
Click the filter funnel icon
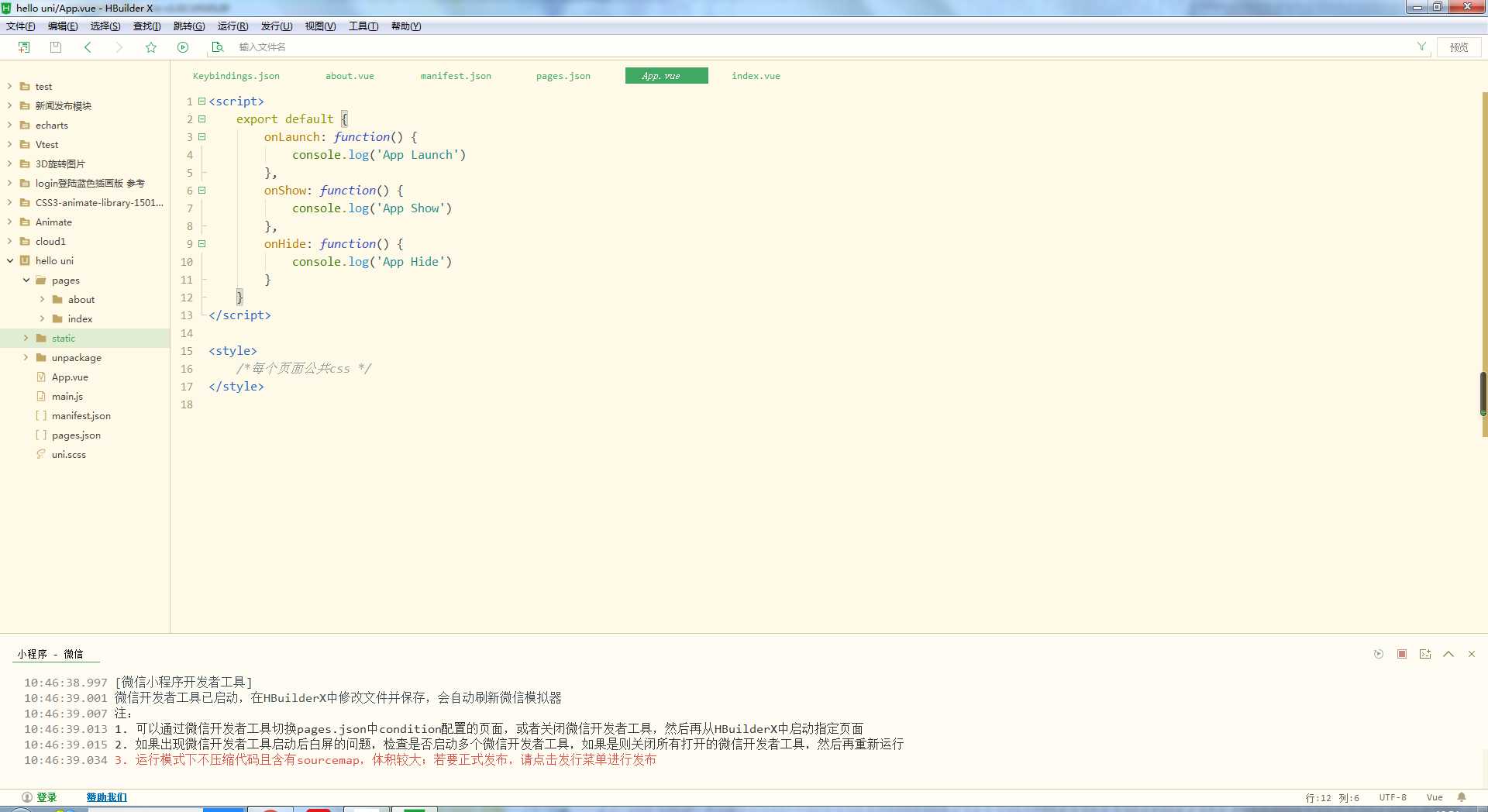point(1421,46)
